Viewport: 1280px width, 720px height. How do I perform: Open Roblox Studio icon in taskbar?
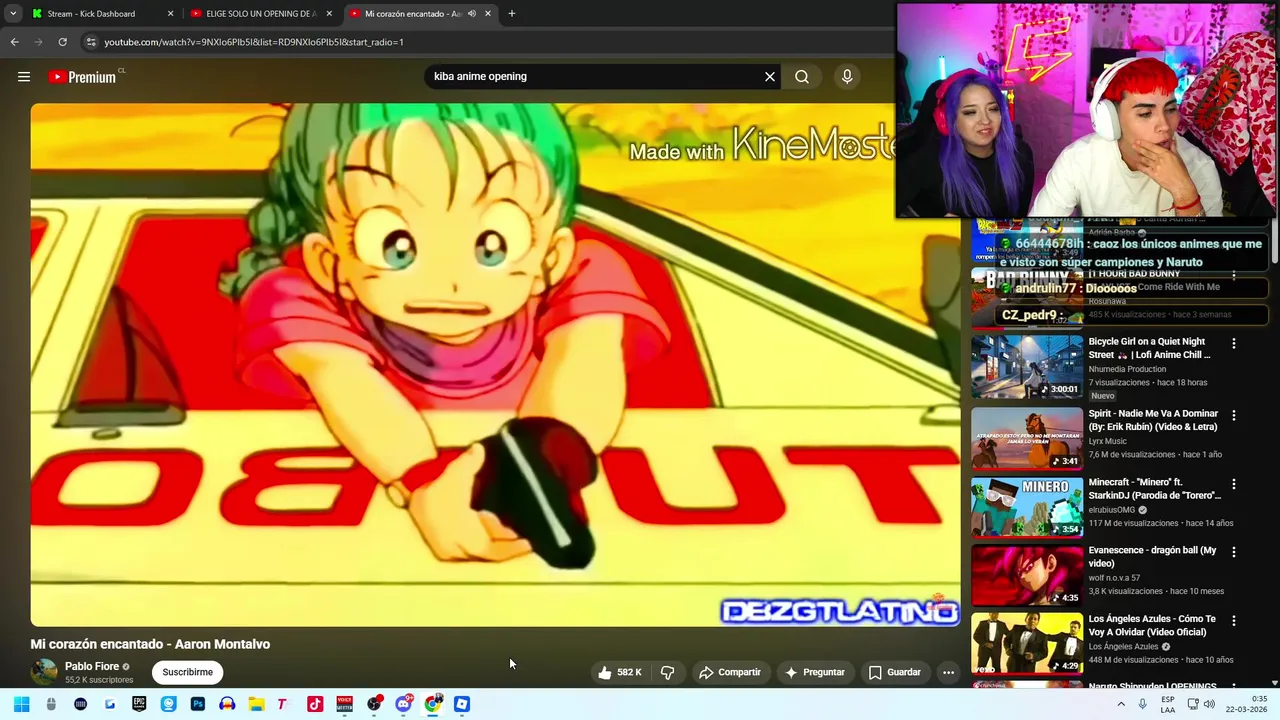462,704
